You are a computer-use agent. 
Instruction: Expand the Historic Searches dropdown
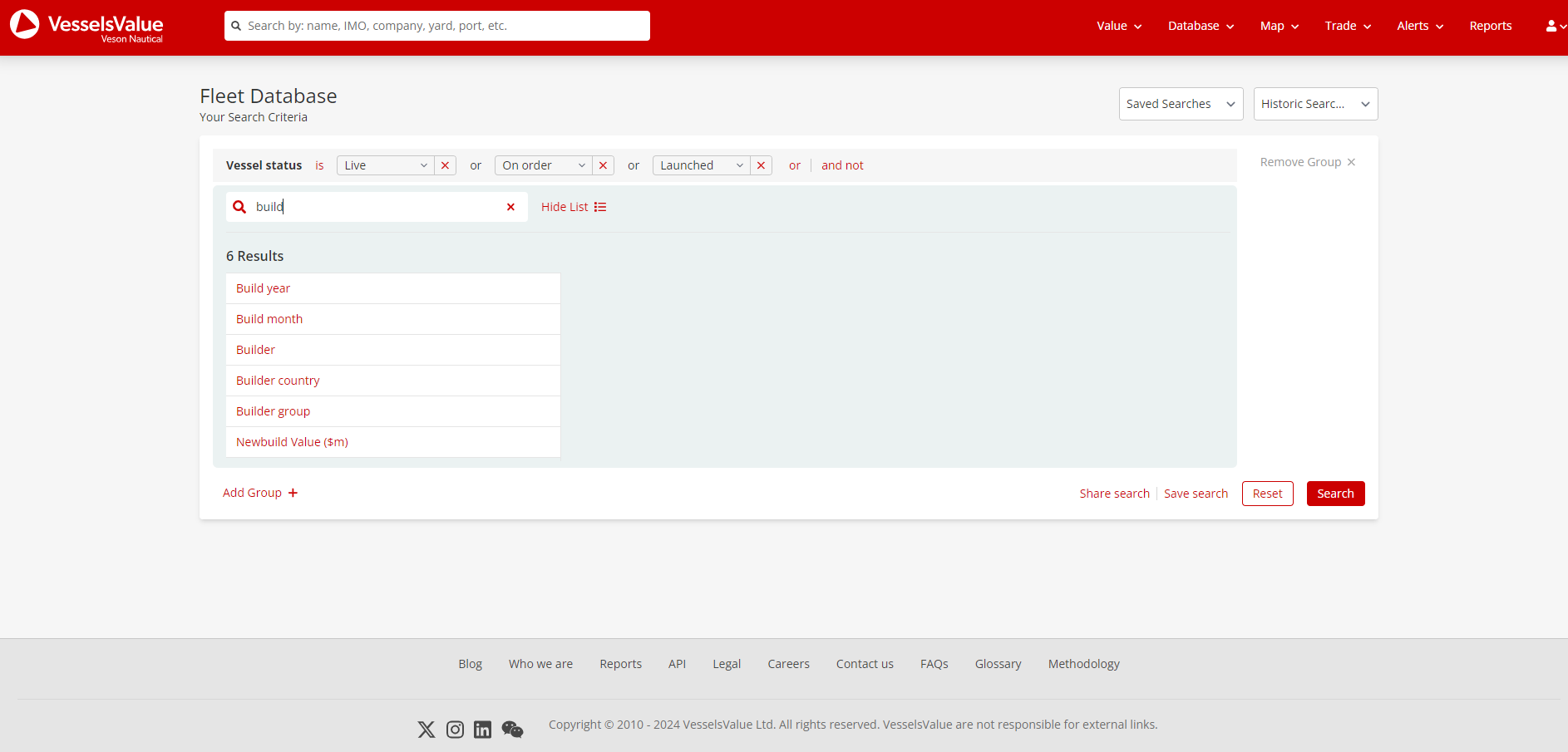point(1315,104)
